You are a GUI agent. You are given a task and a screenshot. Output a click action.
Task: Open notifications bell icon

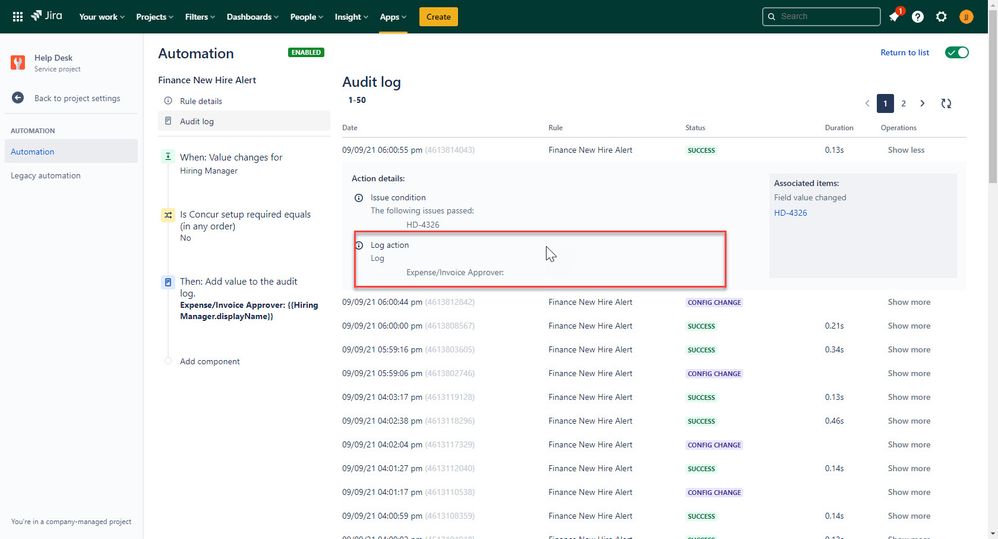894,17
